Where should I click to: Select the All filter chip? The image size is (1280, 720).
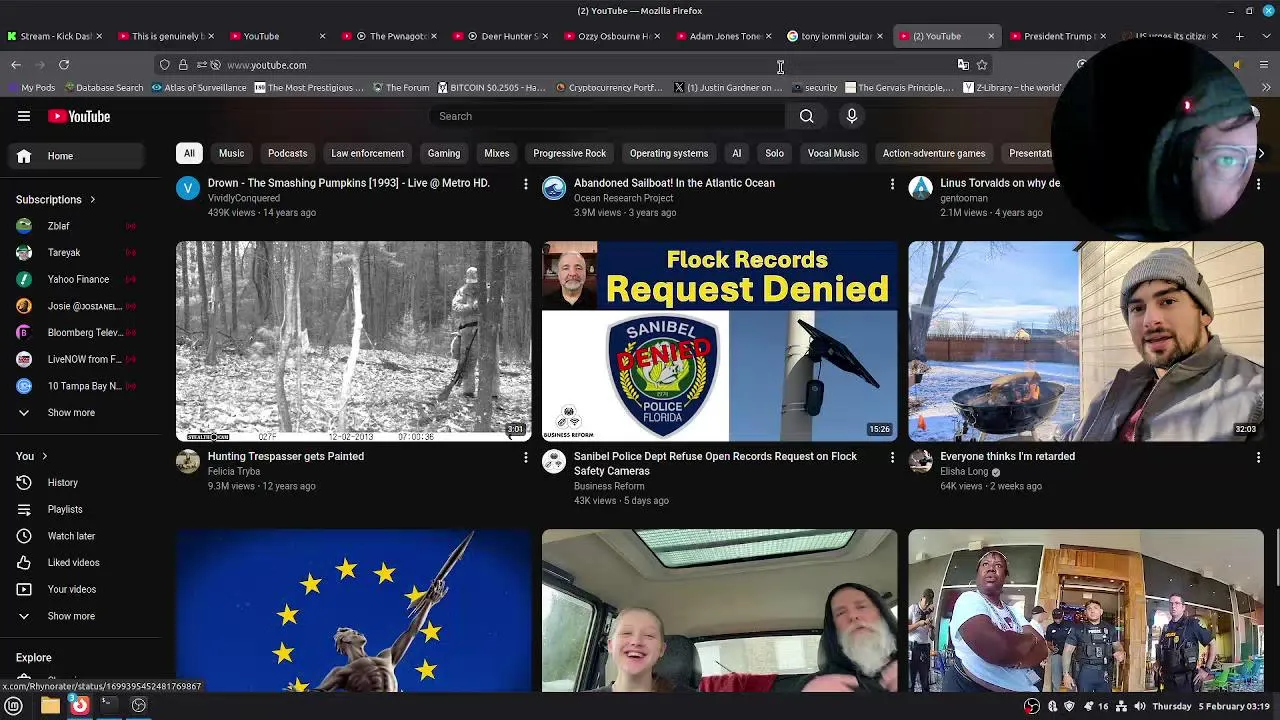click(x=189, y=153)
